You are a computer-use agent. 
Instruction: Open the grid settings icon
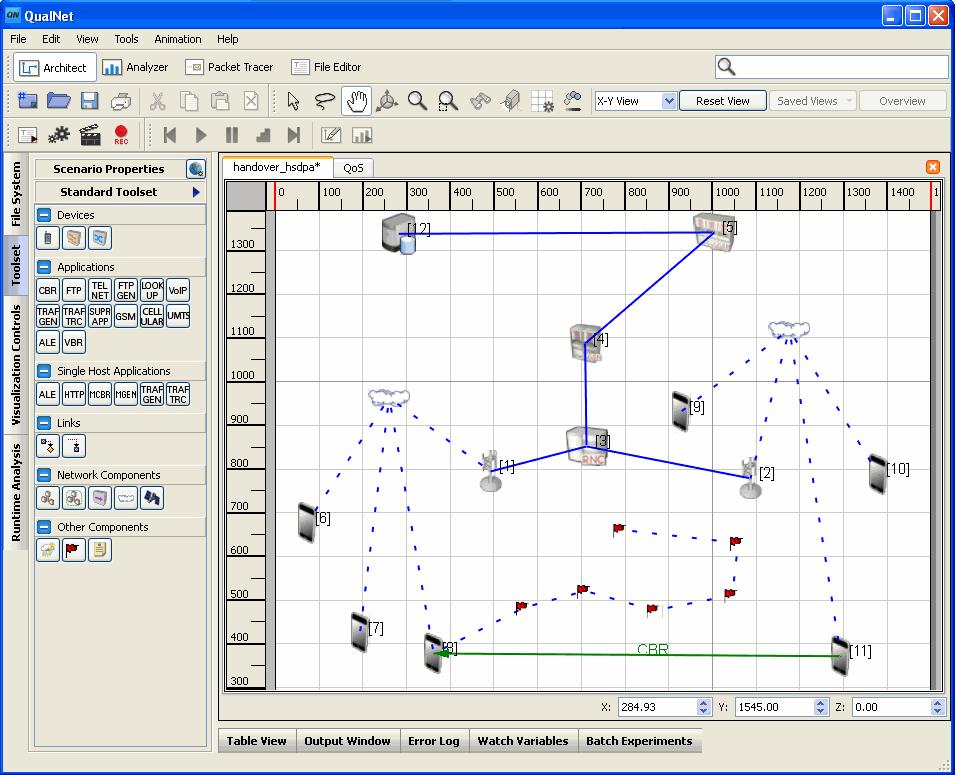pos(541,101)
